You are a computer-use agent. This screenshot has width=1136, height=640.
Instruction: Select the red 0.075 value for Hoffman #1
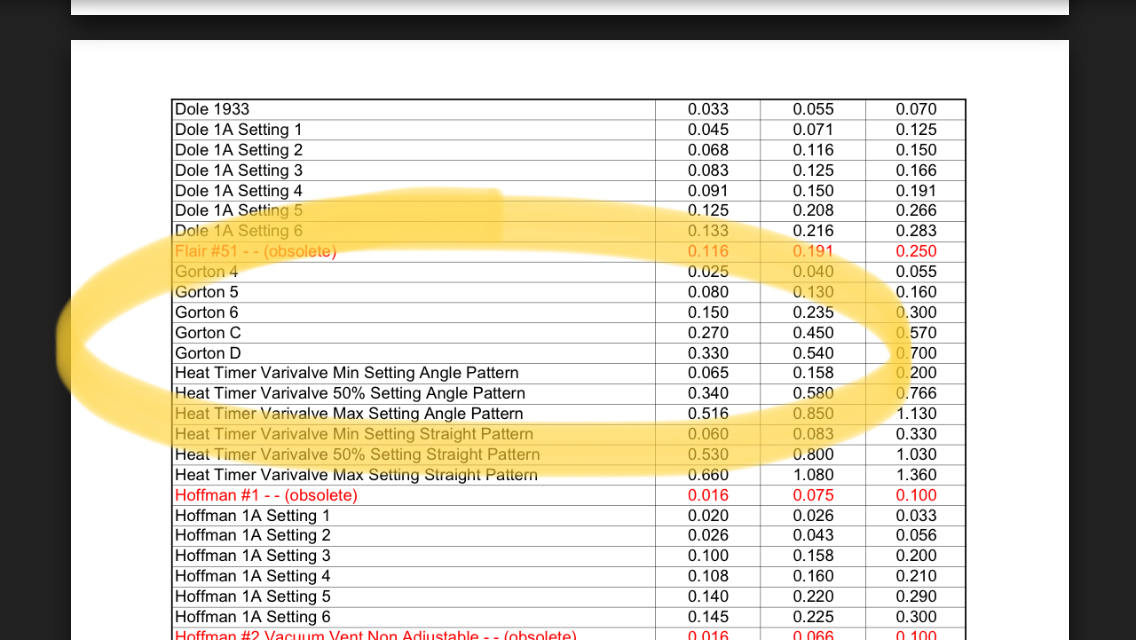(x=813, y=495)
